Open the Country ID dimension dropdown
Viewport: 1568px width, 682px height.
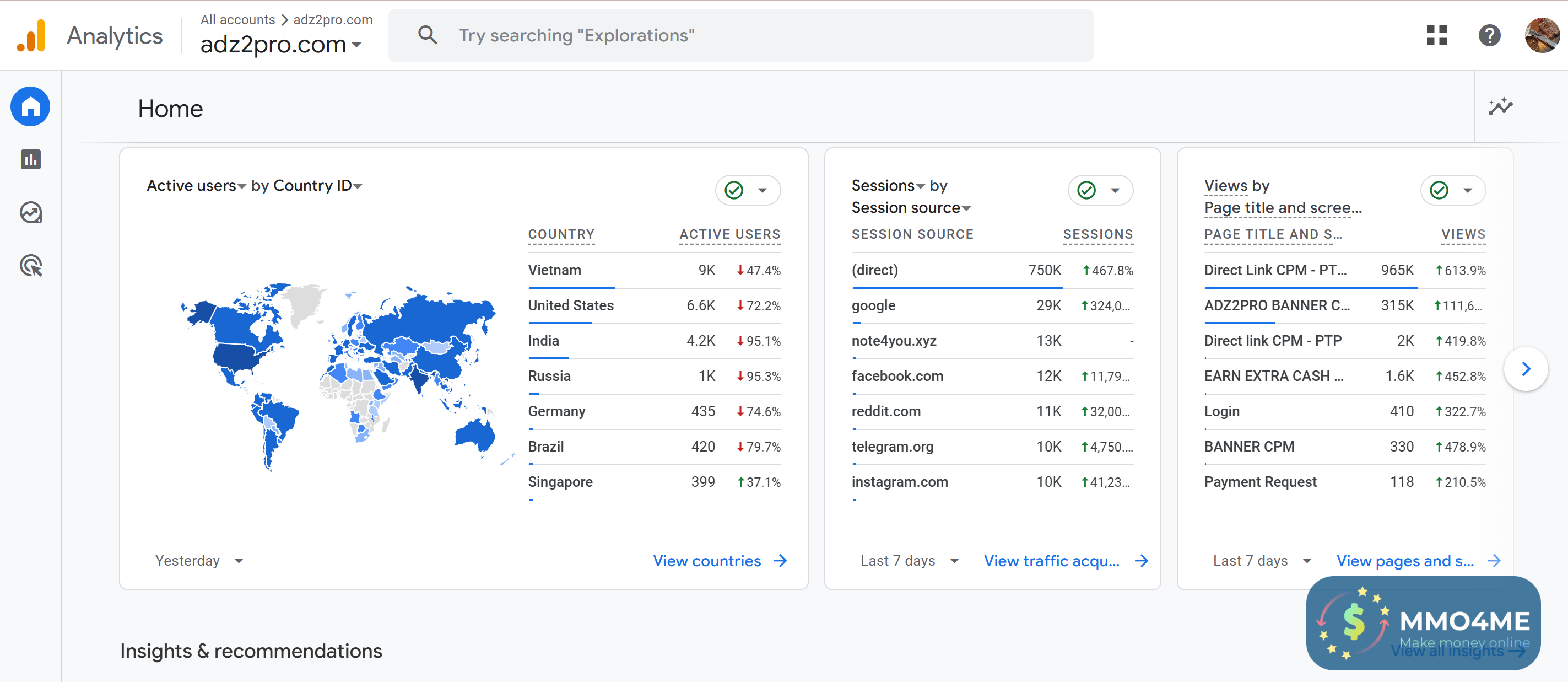click(318, 186)
